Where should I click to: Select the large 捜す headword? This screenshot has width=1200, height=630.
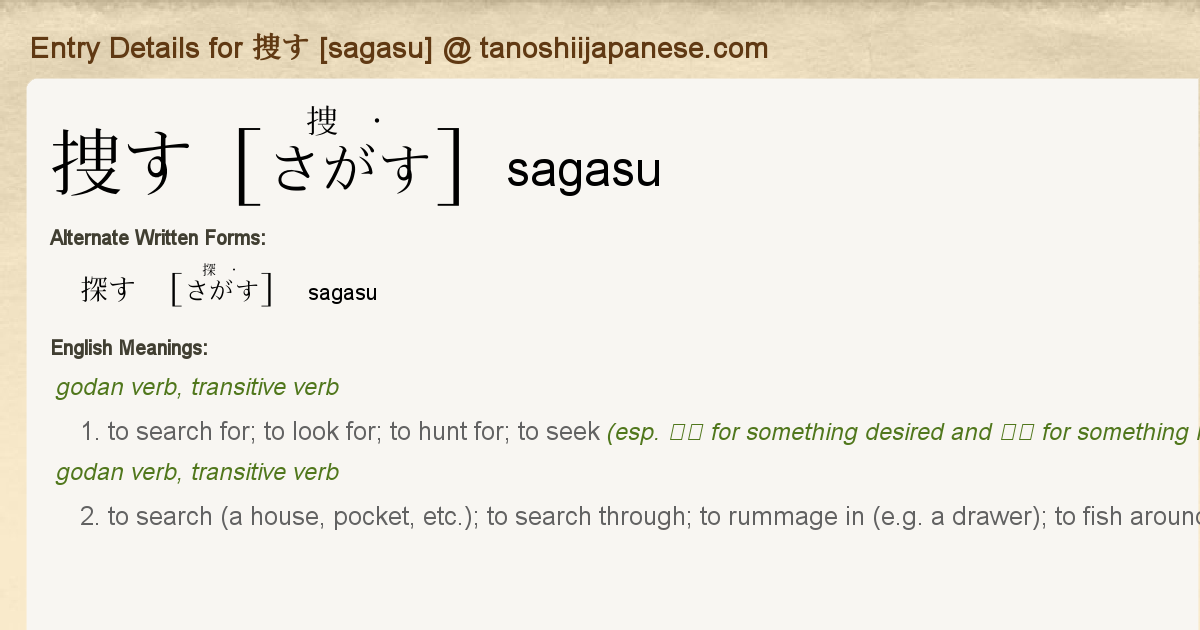121,163
